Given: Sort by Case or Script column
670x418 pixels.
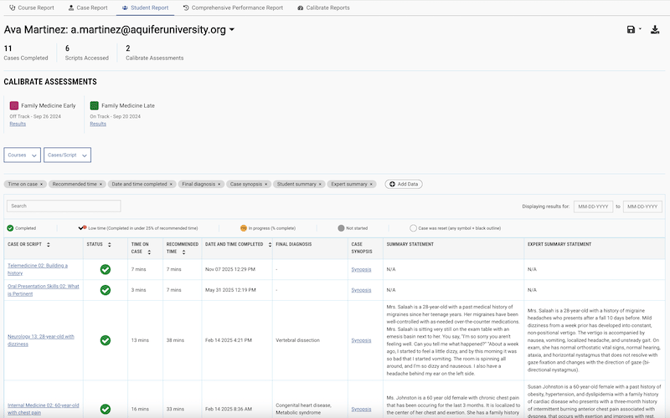Looking at the screenshot, I should 48,244.
